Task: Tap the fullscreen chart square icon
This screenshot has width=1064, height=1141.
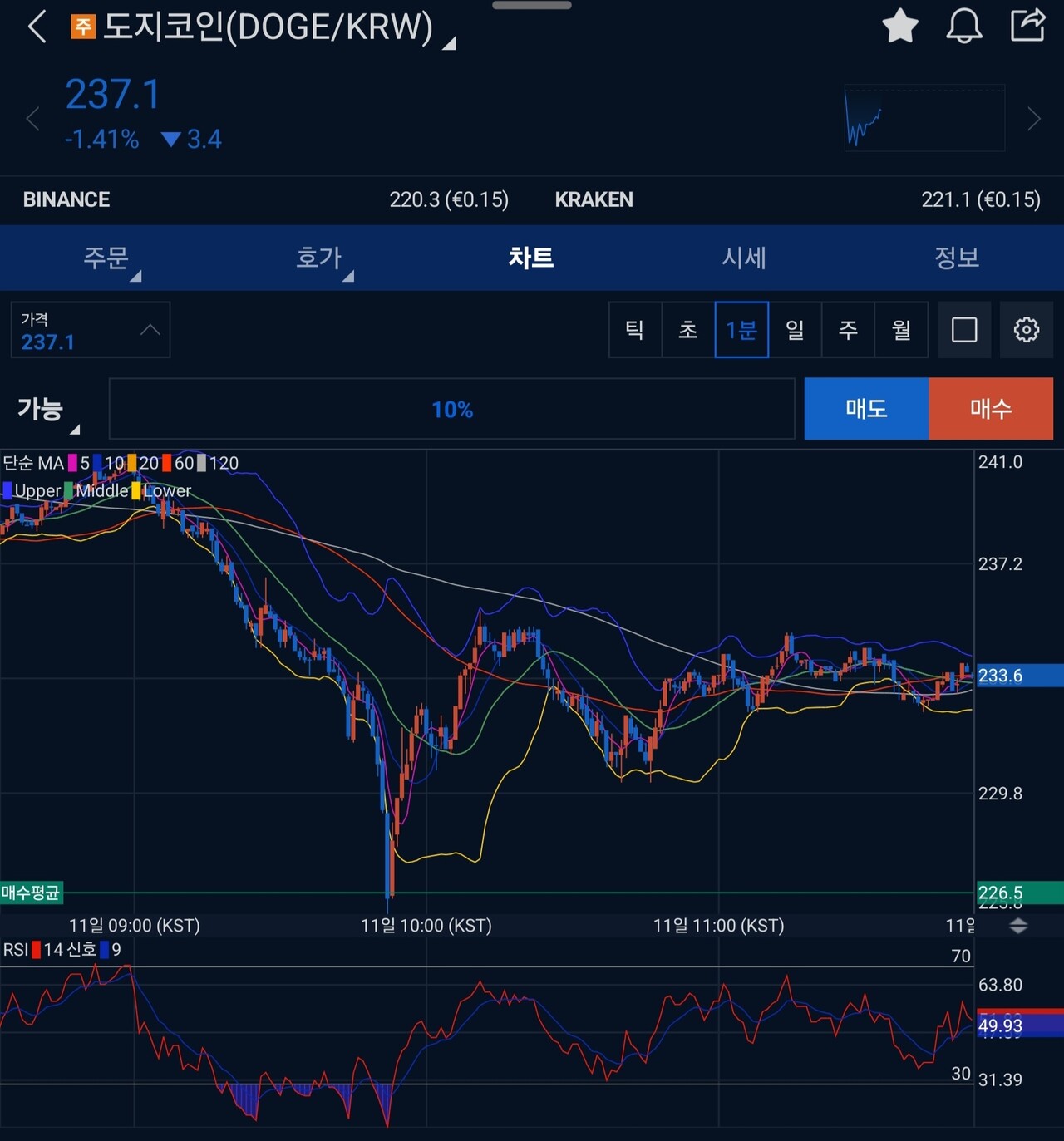Action: point(963,330)
